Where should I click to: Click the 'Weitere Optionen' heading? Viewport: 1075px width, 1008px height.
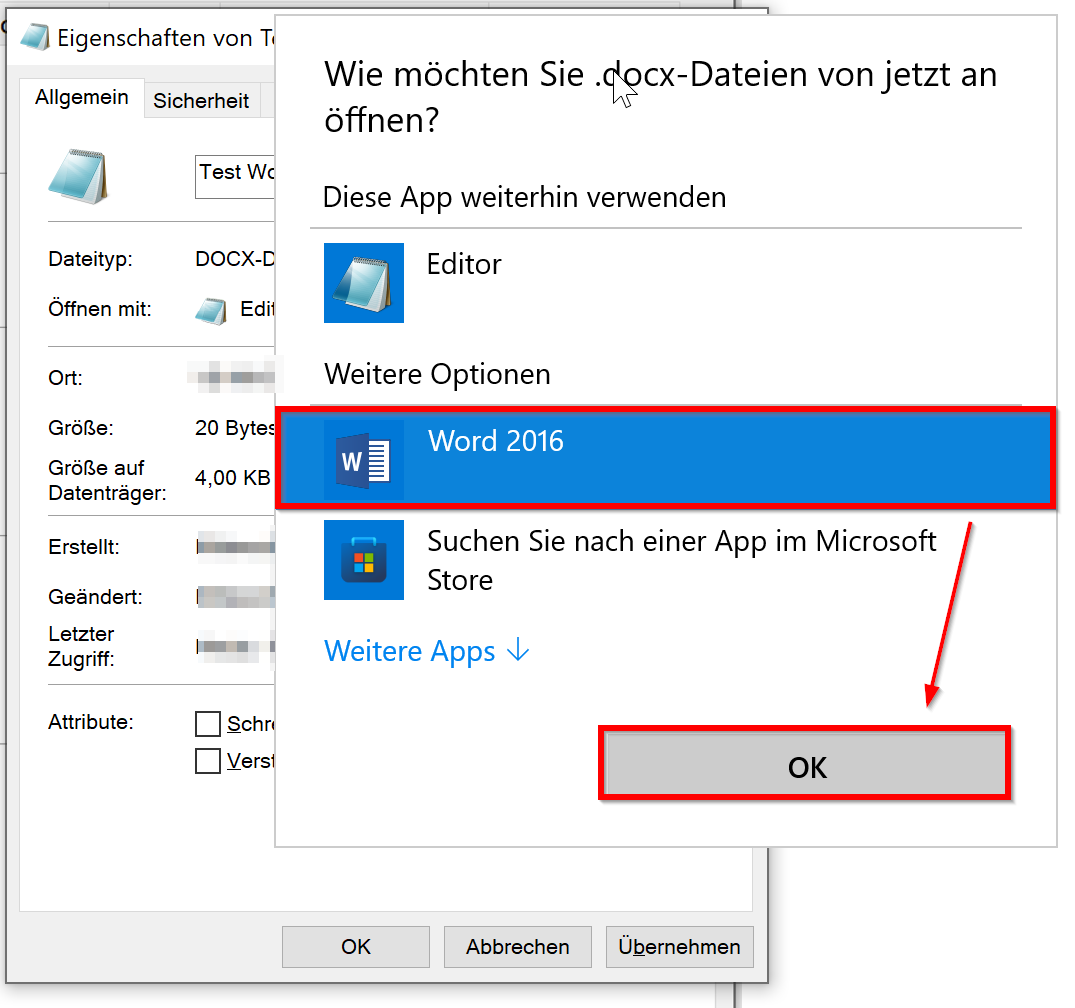(x=437, y=374)
